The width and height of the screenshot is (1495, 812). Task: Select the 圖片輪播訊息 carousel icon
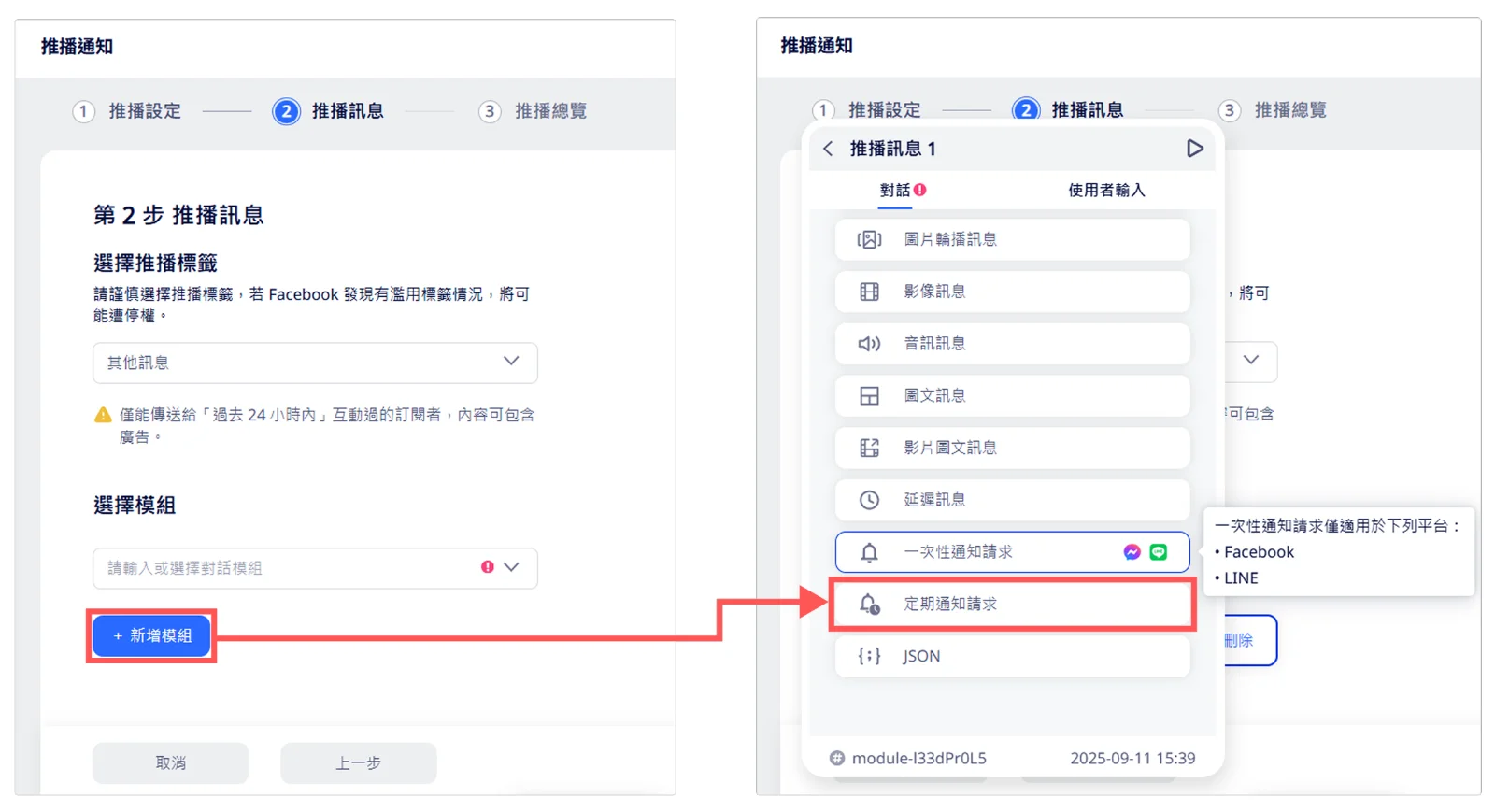click(869, 239)
